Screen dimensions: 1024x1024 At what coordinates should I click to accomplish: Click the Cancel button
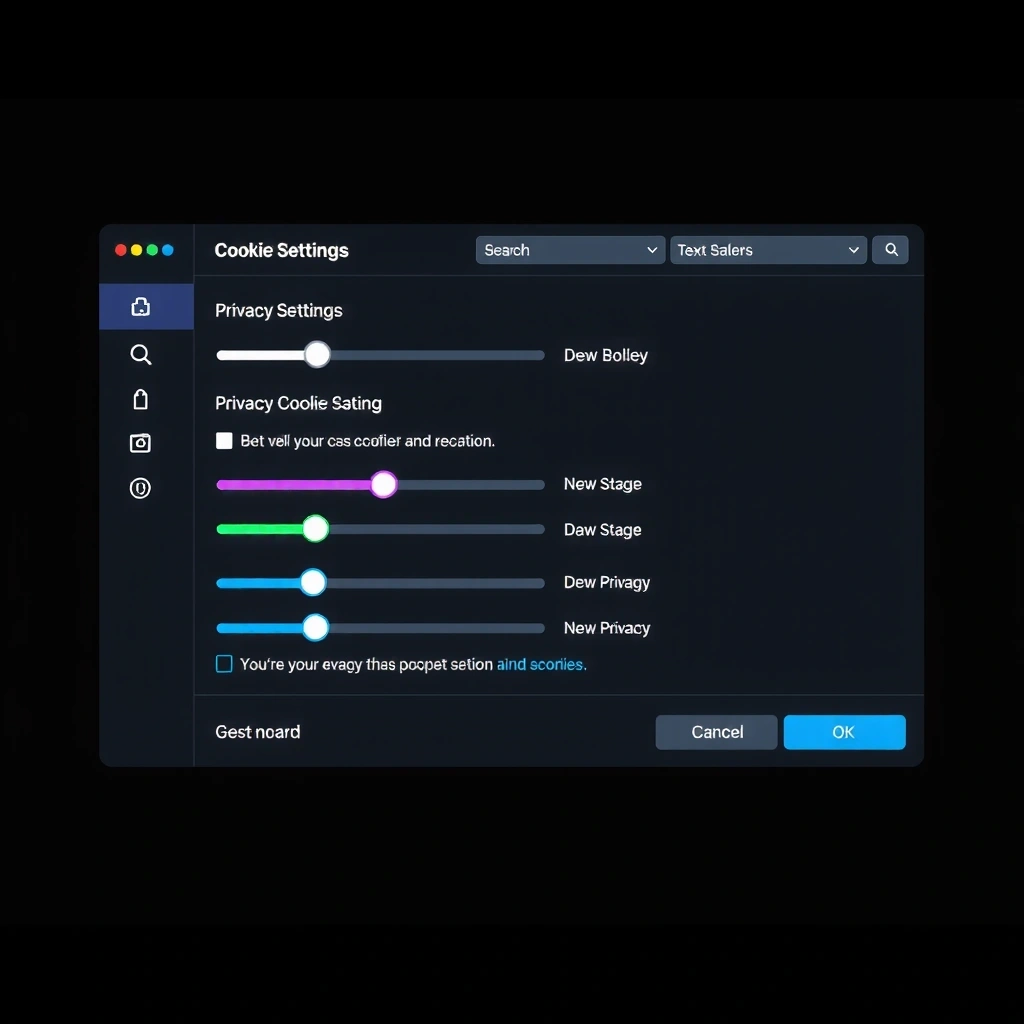click(716, 732)
